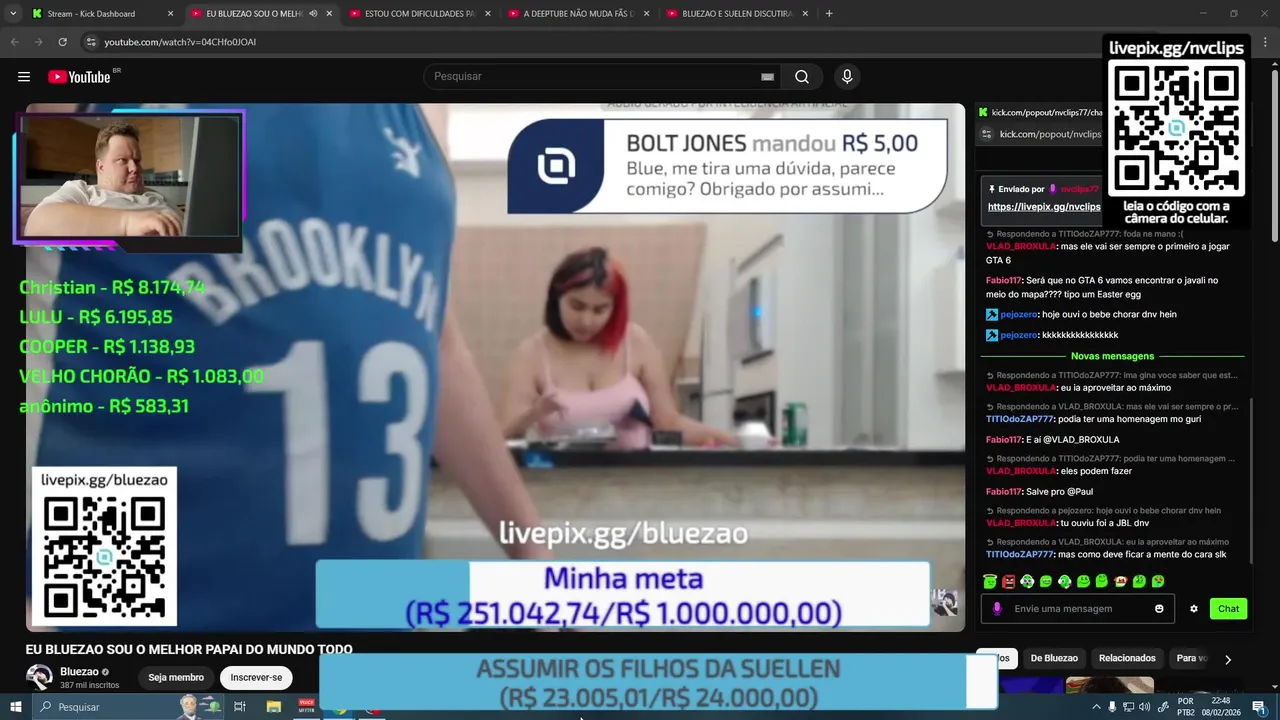Open chat settings gear icon

[x=1193, y=608]
